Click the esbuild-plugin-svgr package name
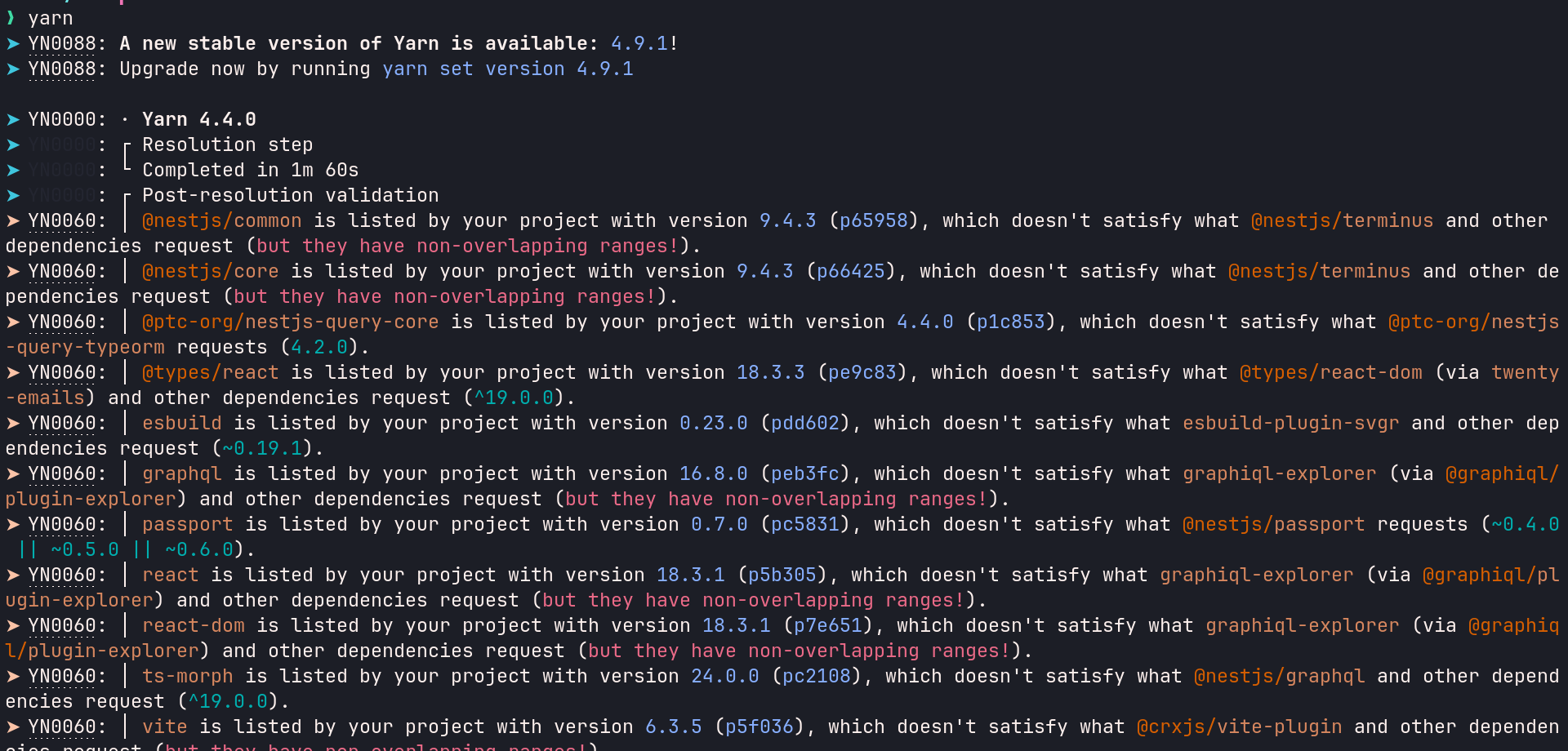 (x=1291, y=423)
